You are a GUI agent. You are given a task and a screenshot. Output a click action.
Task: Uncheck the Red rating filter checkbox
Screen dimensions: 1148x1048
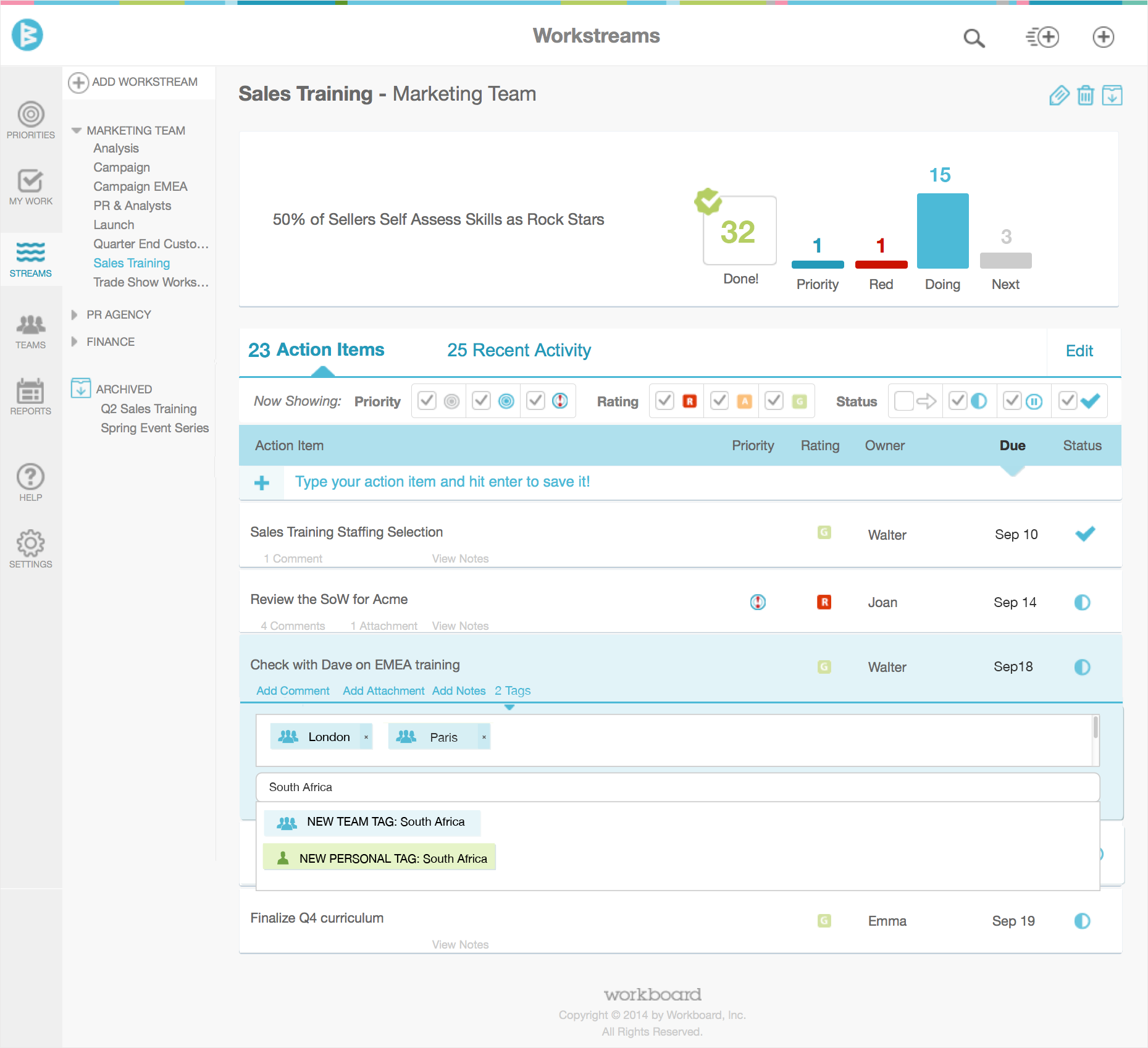pos(664,401)
